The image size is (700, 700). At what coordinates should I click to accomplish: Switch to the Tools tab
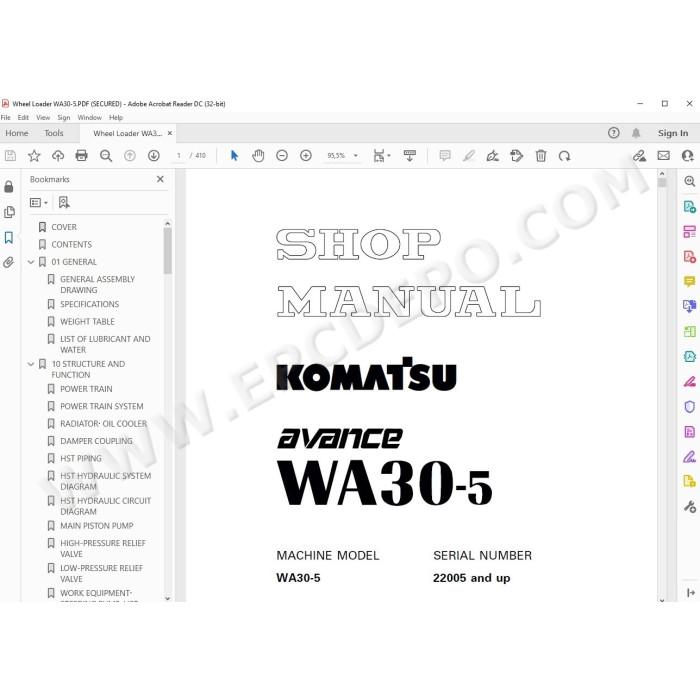point(54,133)
